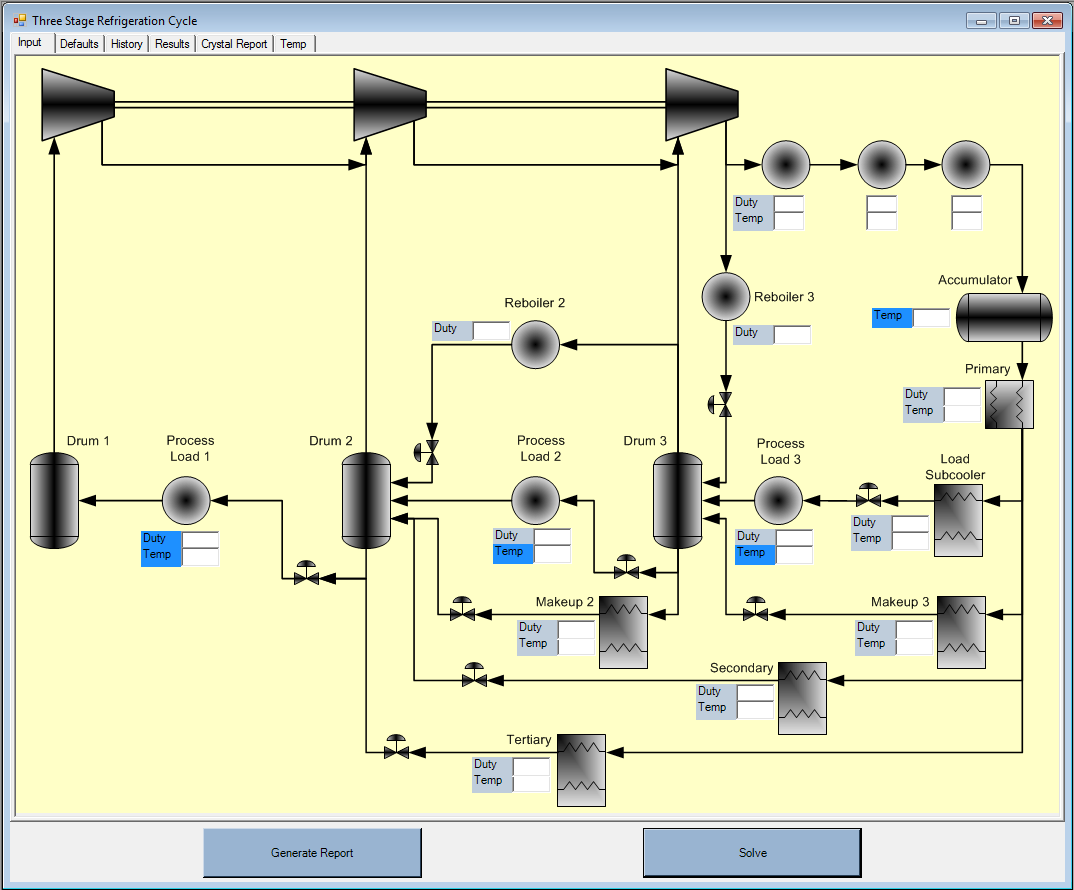Switch to the Defaults tab
The width and height of the screenshot is (1074, 890).
(x=79, y=44)
